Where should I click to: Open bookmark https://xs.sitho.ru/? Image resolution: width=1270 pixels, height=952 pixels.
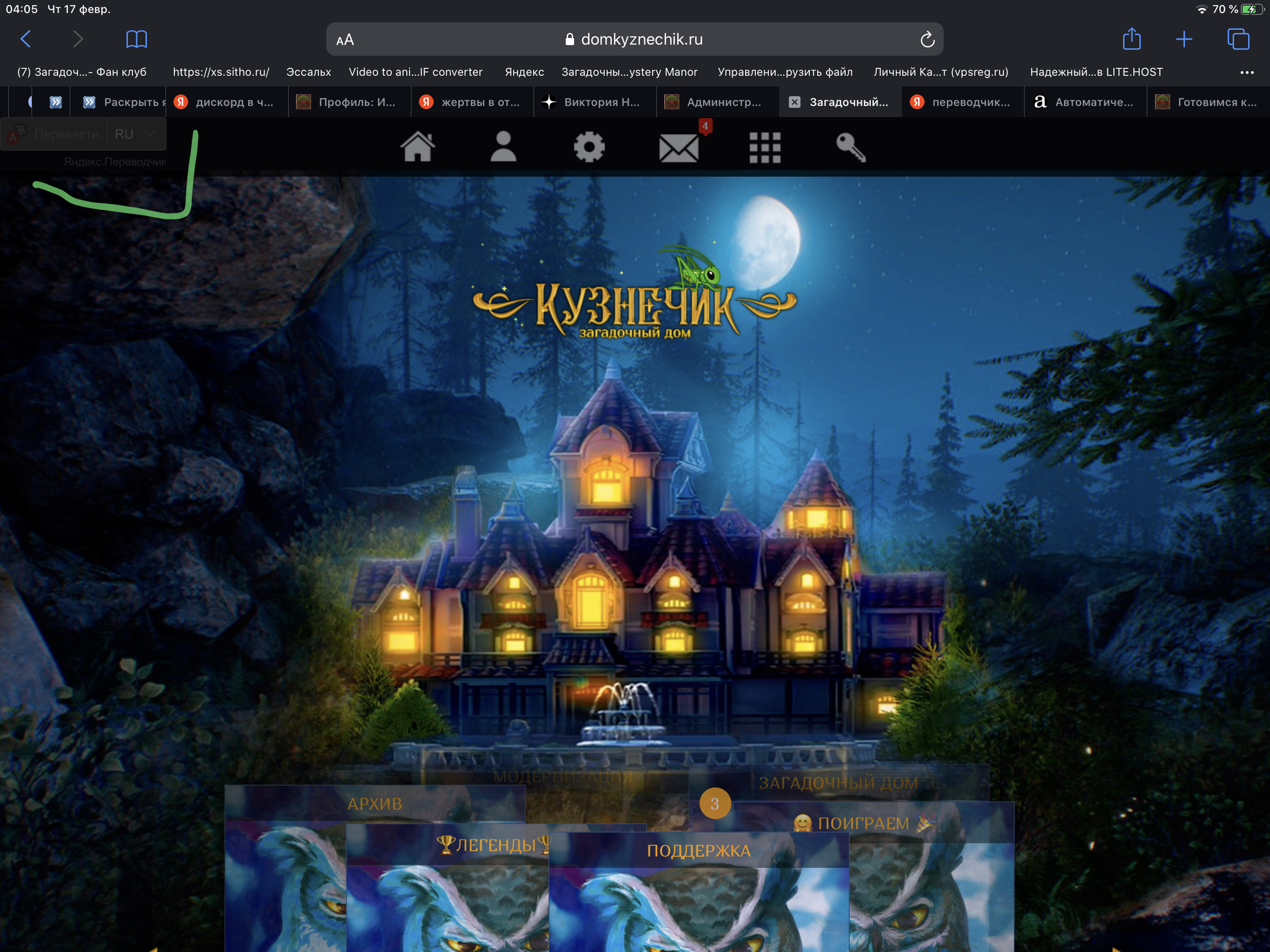[x=221, y=73]
